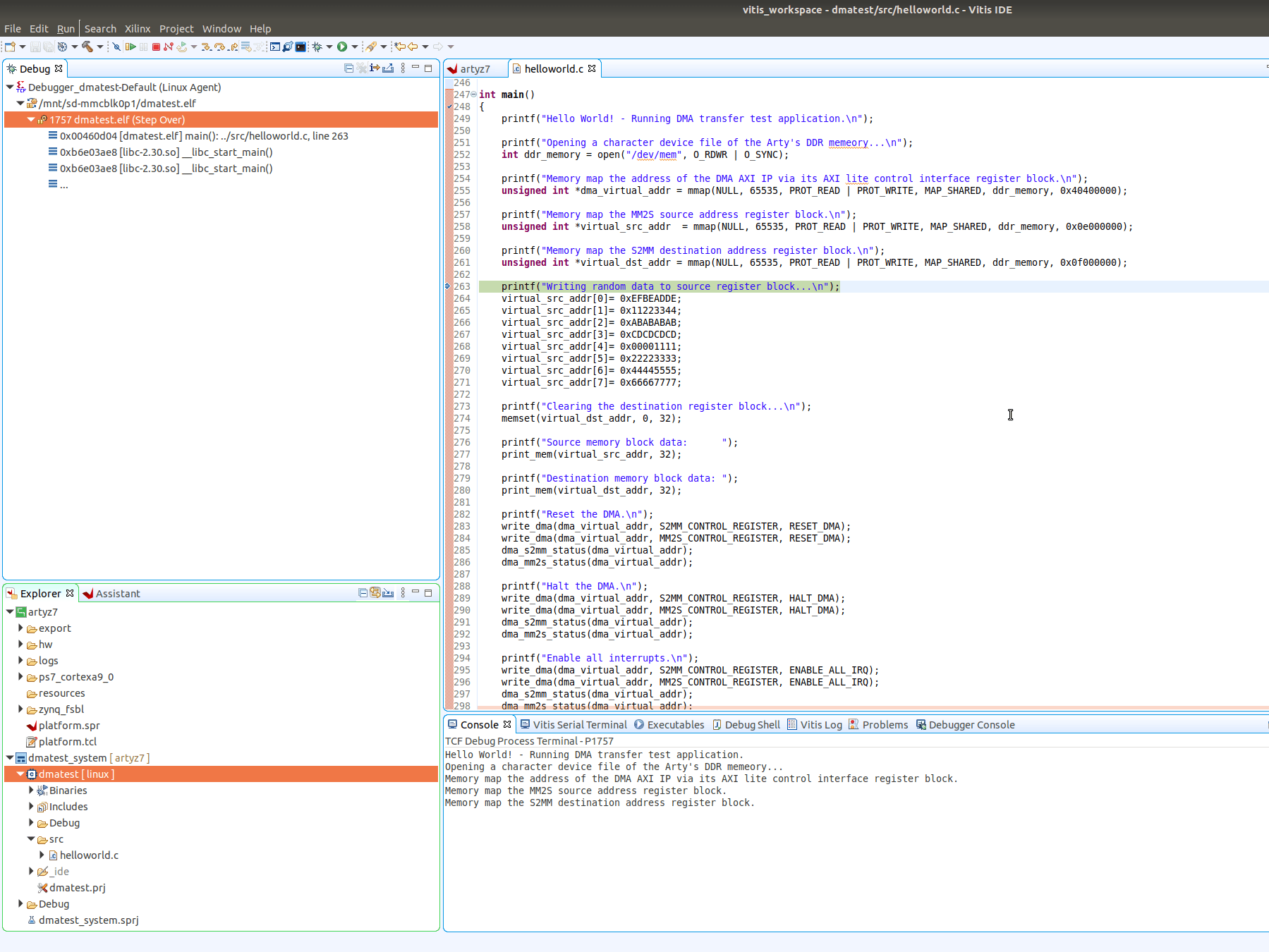Expand the Binaries tree item

32,790
